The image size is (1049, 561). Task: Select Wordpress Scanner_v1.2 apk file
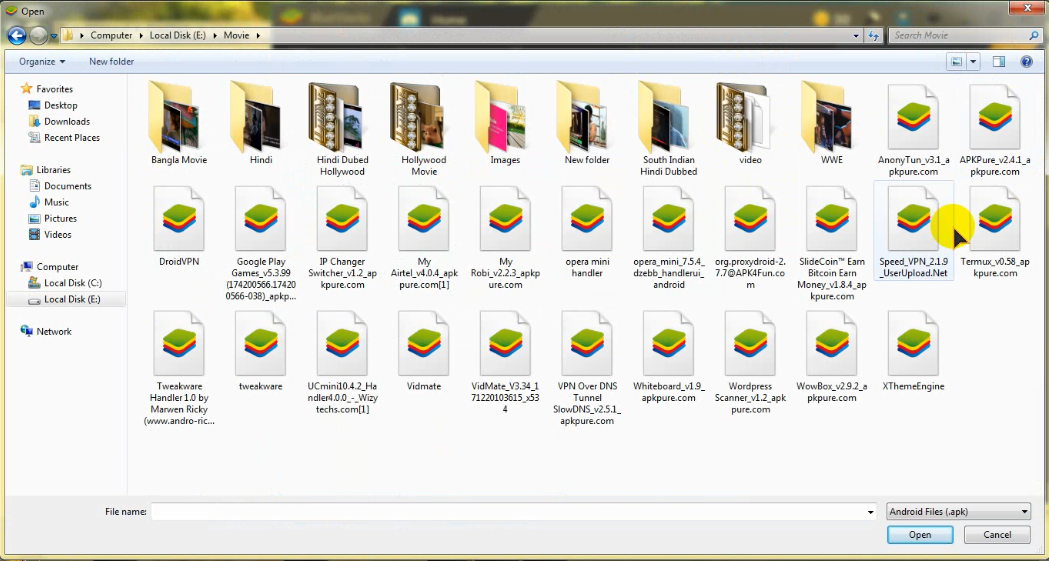click(750, 361)
